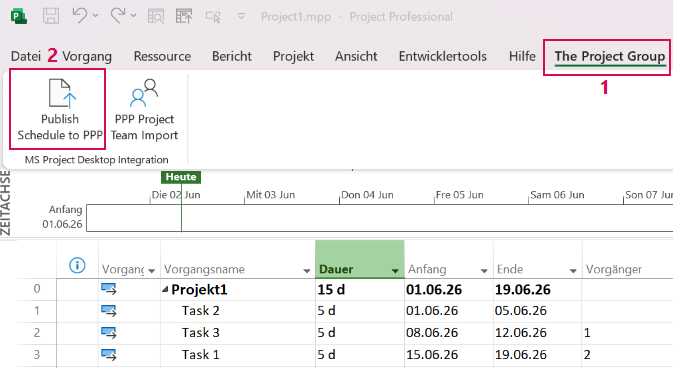Click the table view icon in quick access toolbar

pyautogui.click(x=184, y=16)
